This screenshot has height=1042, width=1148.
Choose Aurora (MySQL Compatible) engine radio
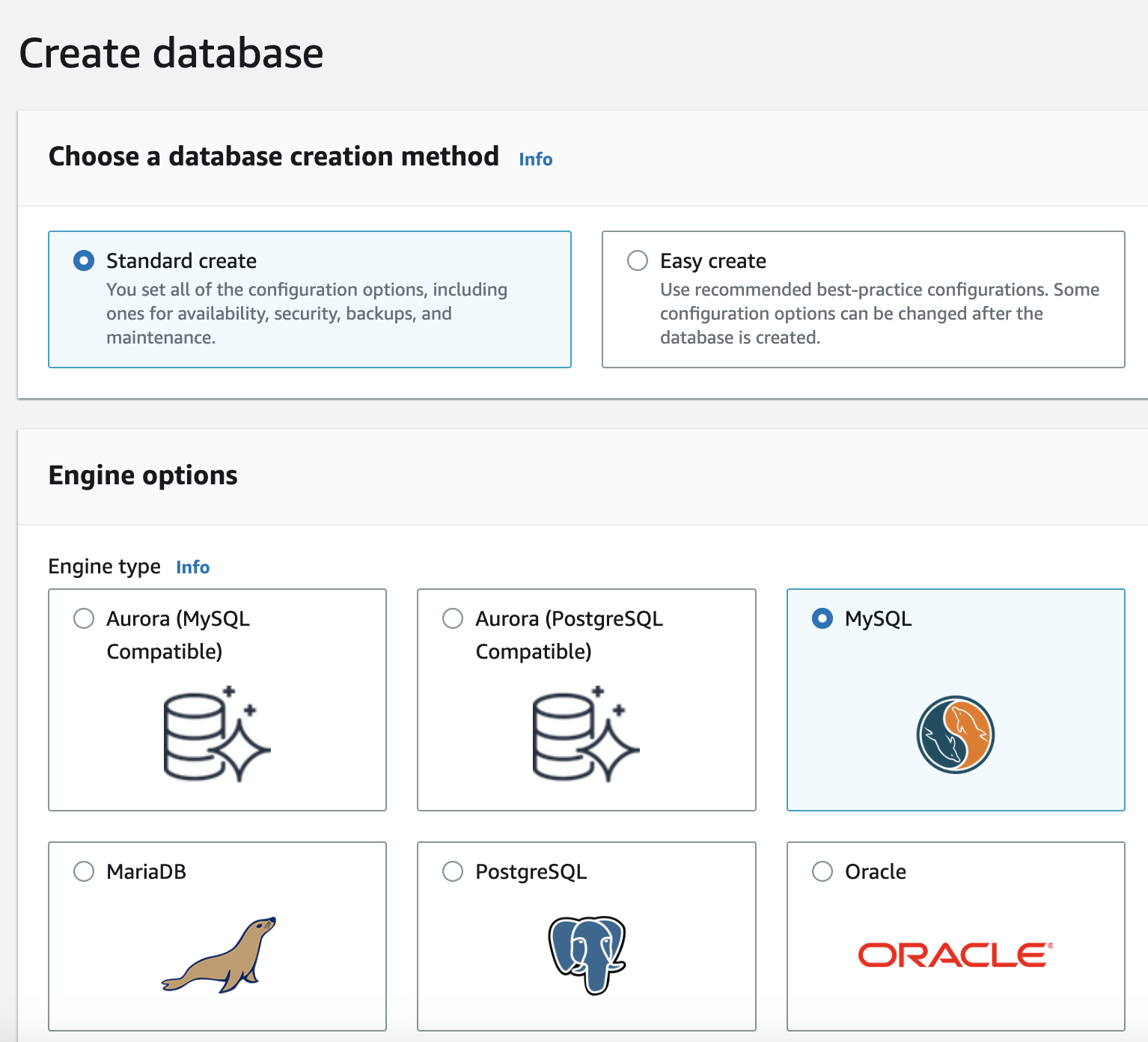[84, 618]
